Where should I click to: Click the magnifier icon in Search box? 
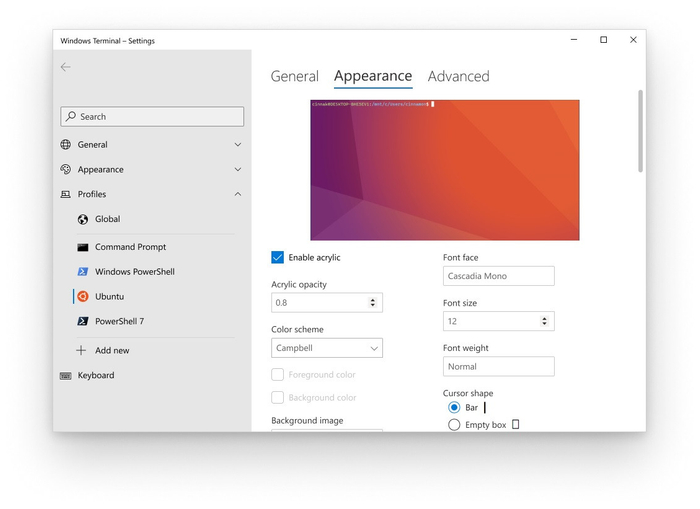point(71,116)
